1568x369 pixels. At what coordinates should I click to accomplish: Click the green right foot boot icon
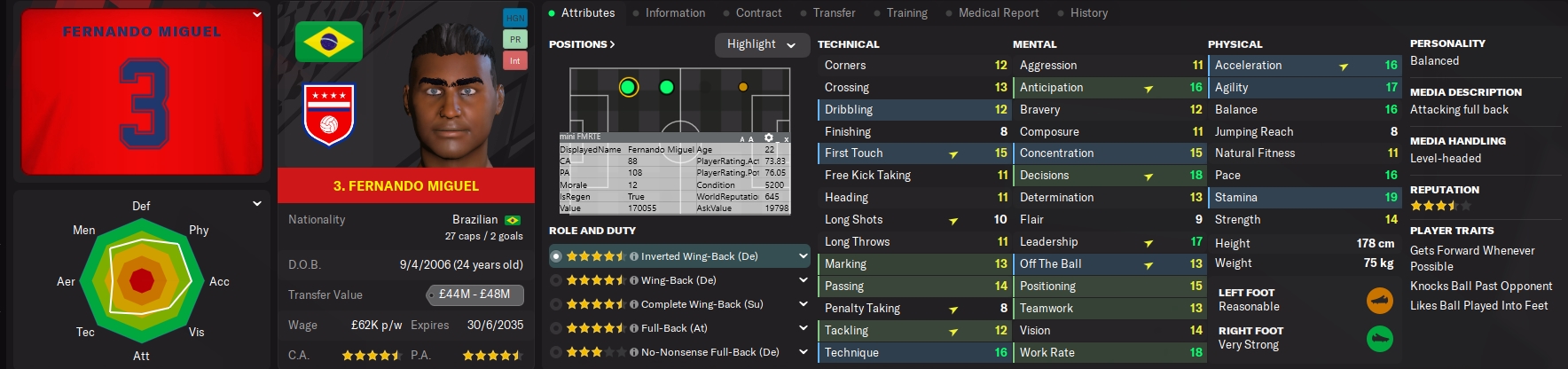pos(1379,339)
